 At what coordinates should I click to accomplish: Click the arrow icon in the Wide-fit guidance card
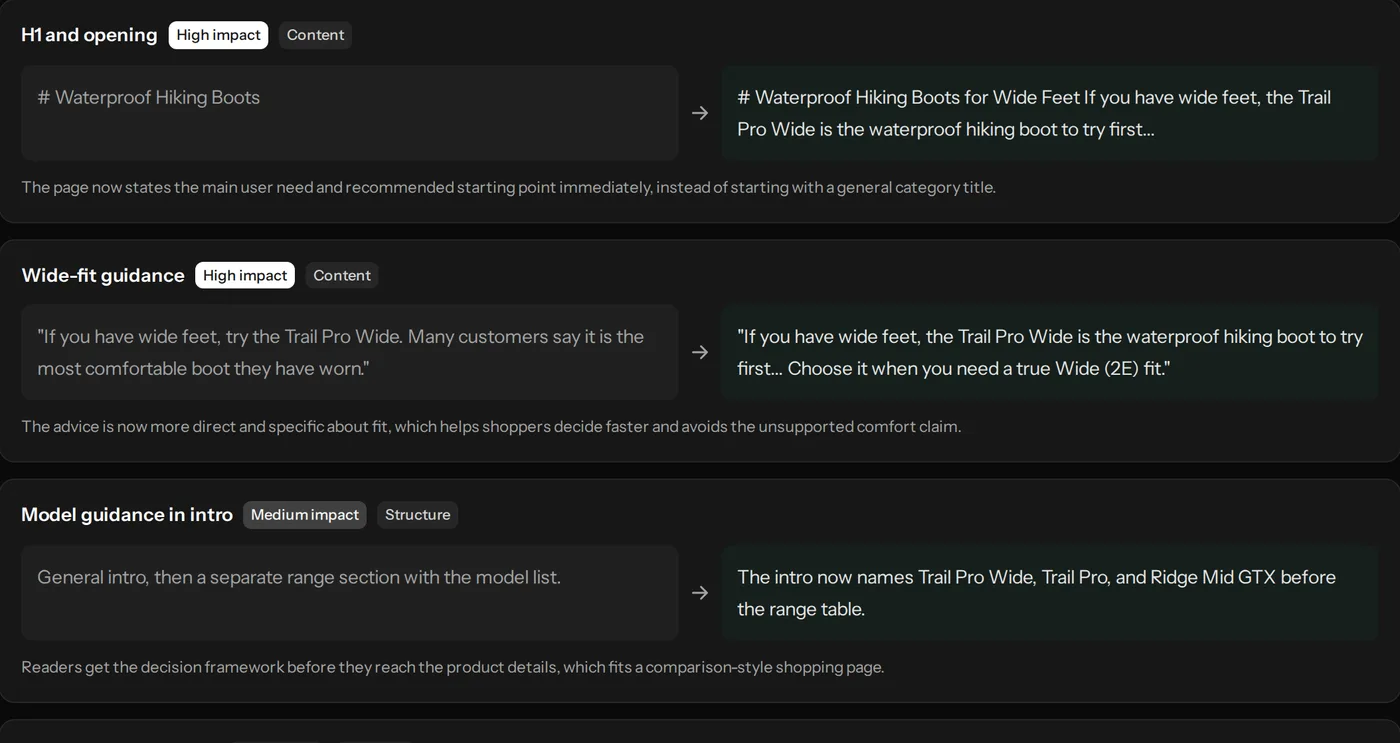pos(700,352)
